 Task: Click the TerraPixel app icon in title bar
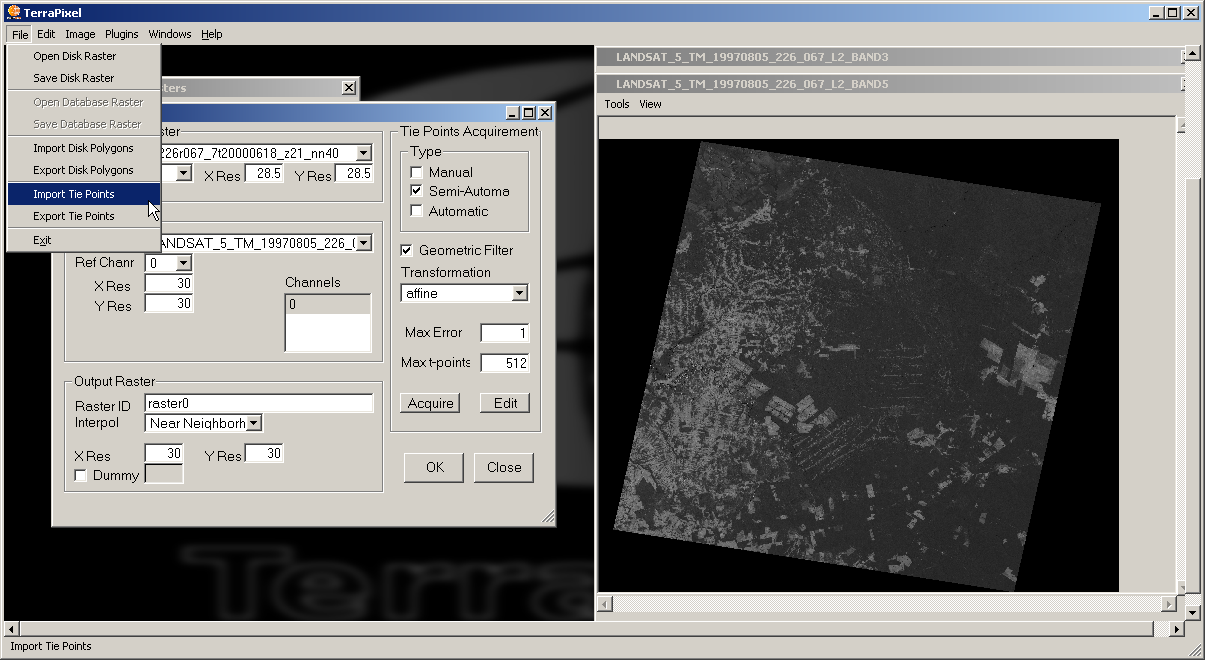tap(13, 13)
